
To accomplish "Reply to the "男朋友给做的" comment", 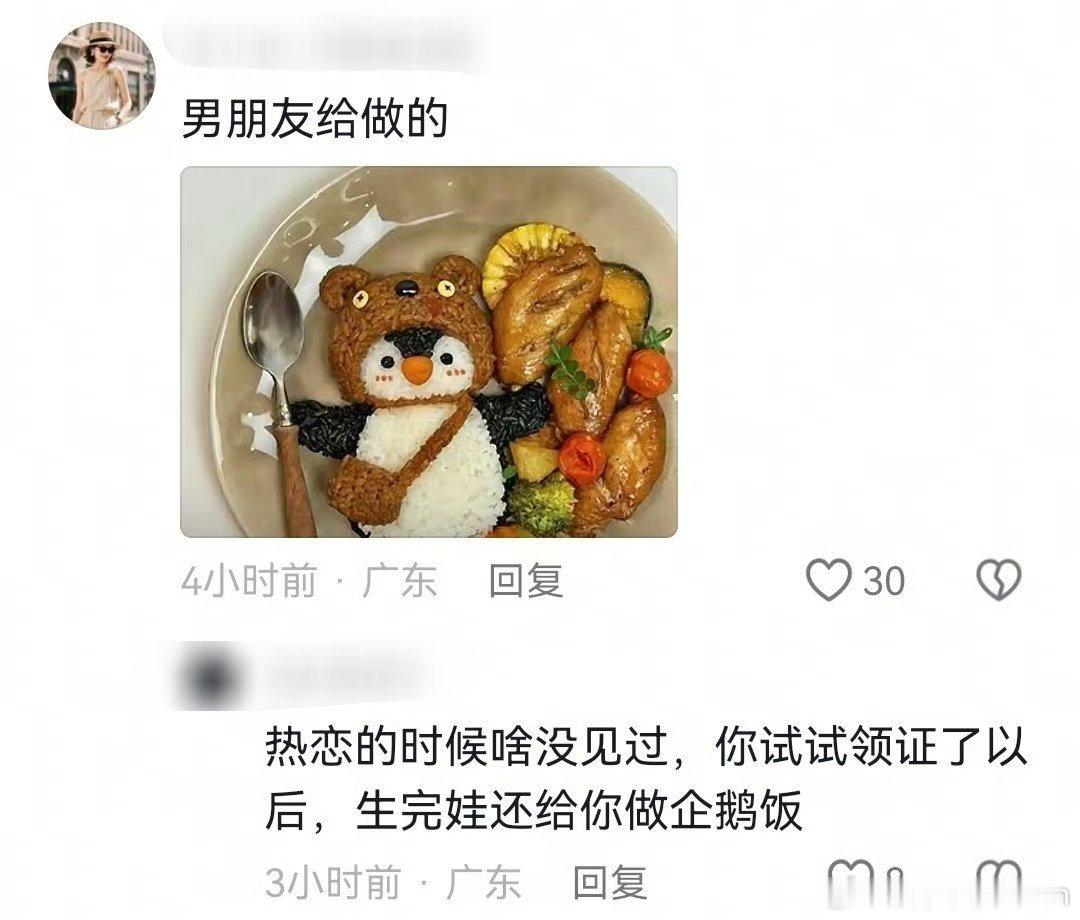I will pyautogui.click(x=526, y=581).
